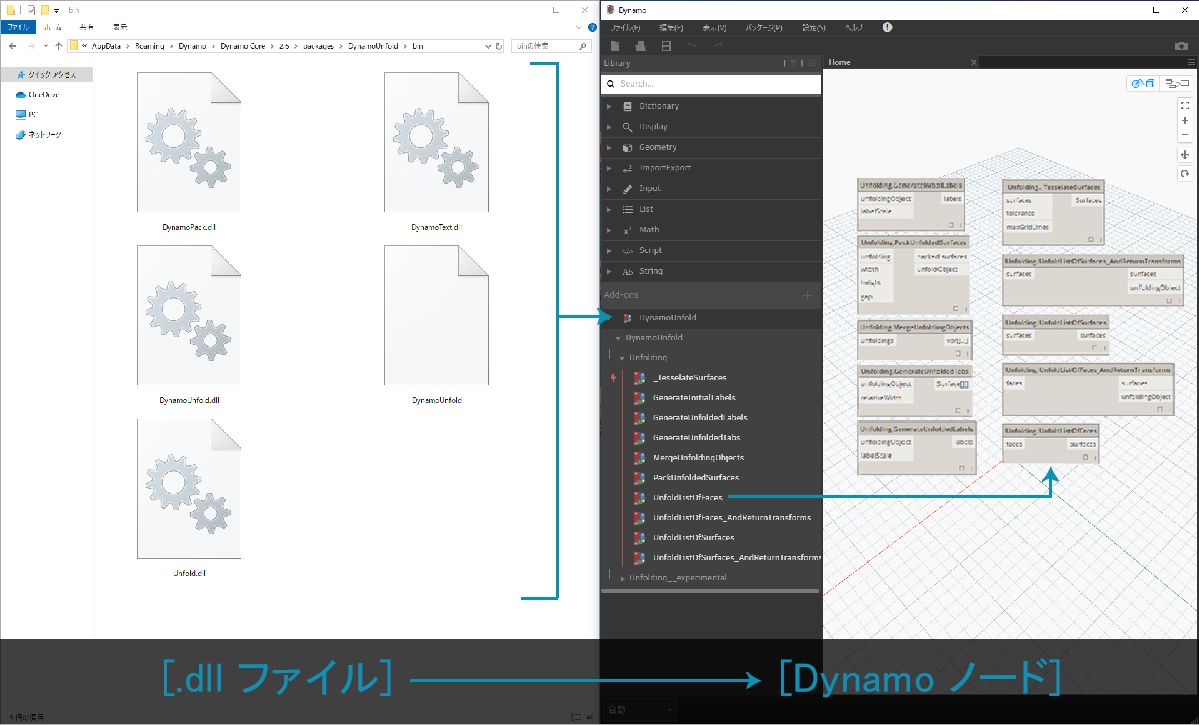Viewport: 1199px width, 725px height.
Task: Collapse the Unfolding subcategory arrow
Action: (622, 358)
